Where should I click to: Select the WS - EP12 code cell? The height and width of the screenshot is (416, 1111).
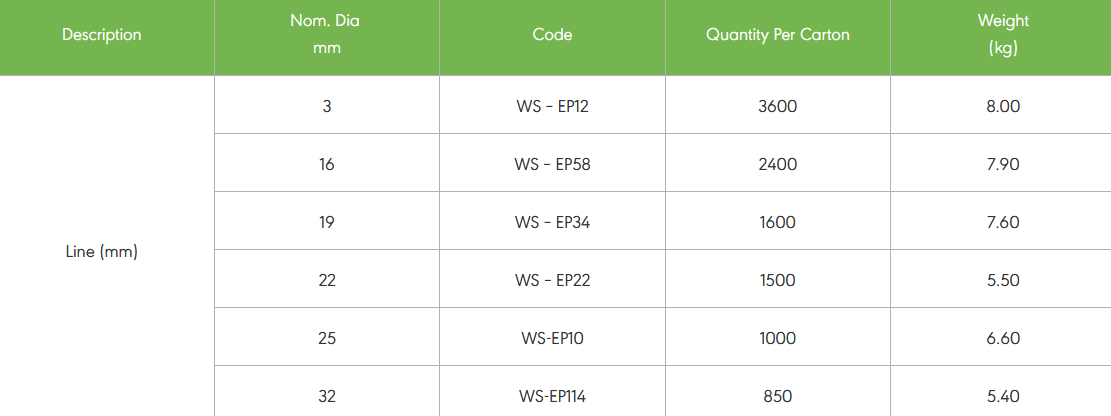(x=552, y=106)
